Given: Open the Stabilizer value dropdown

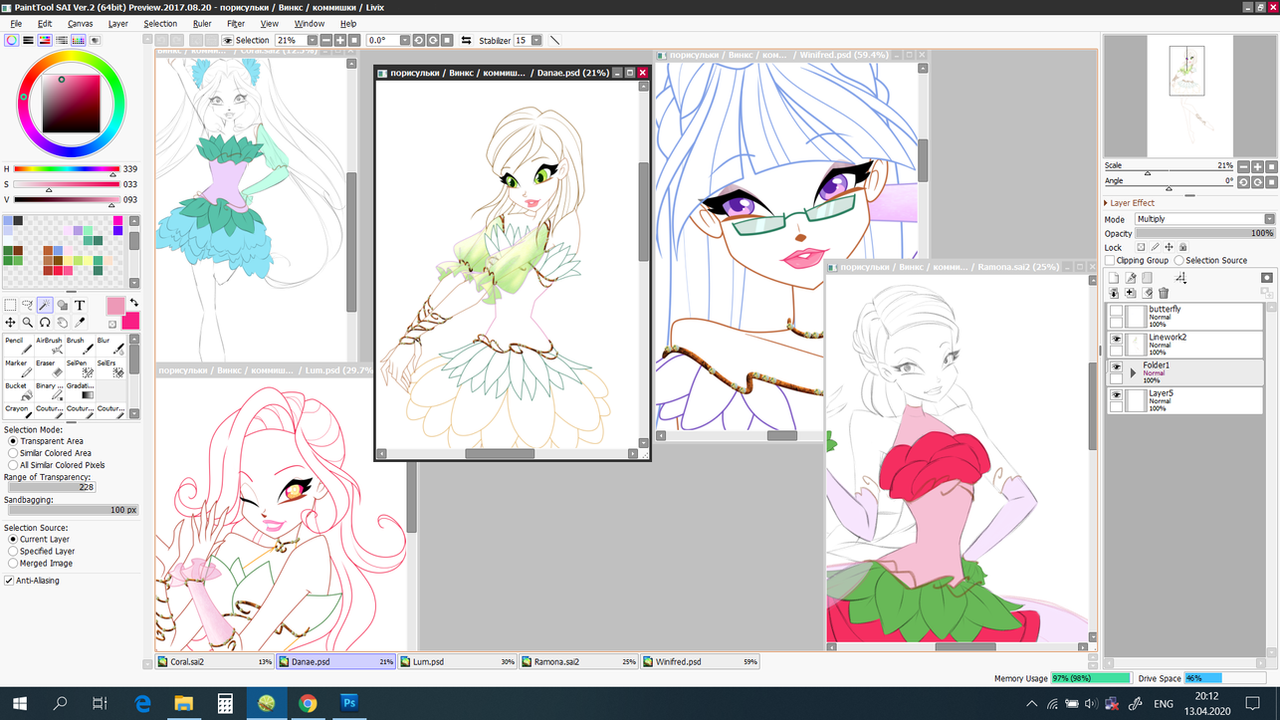Looking at the screenshot, I should (537, 40).
